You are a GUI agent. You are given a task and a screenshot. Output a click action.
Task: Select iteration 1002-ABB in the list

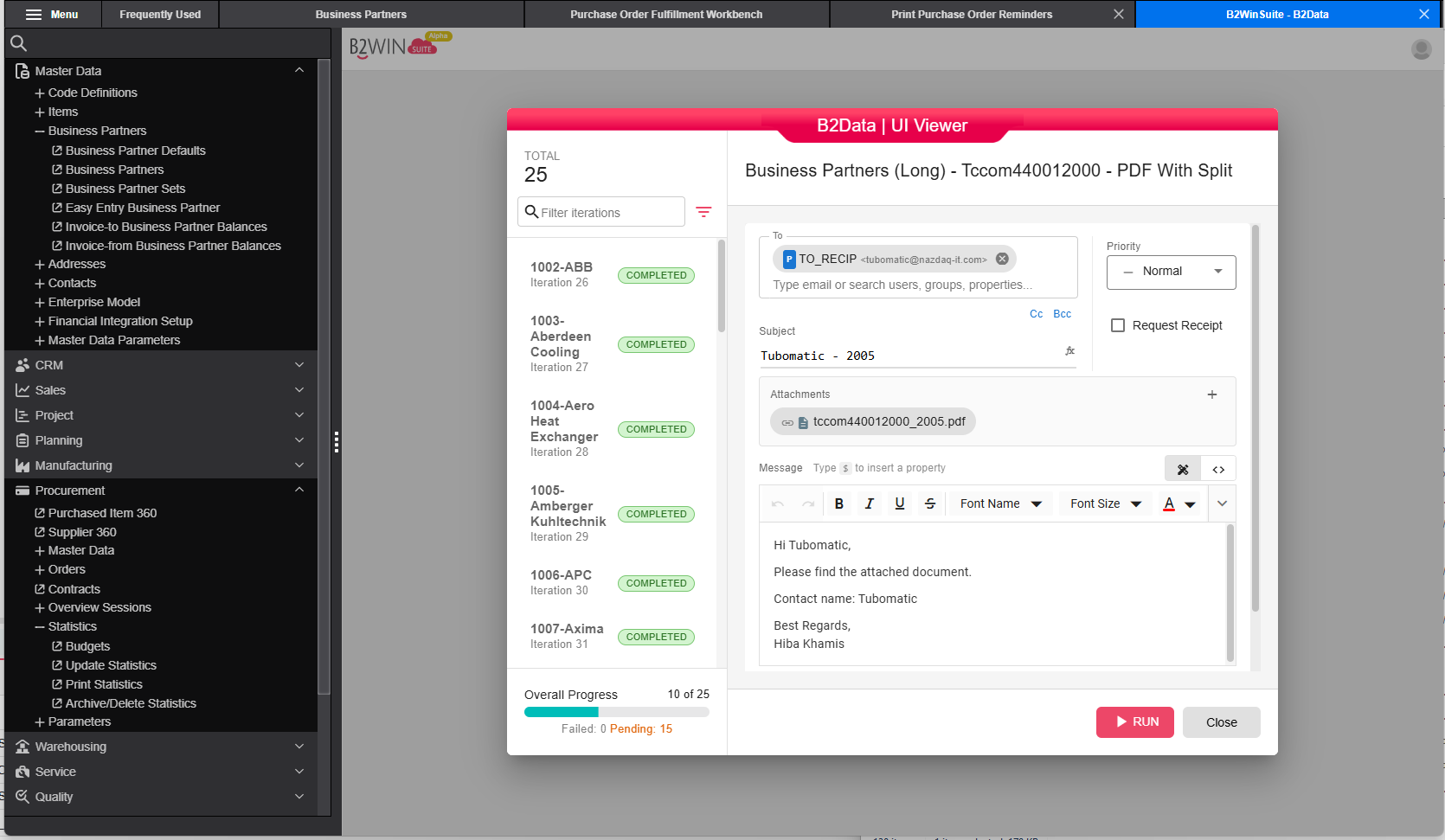coord(613,275)
